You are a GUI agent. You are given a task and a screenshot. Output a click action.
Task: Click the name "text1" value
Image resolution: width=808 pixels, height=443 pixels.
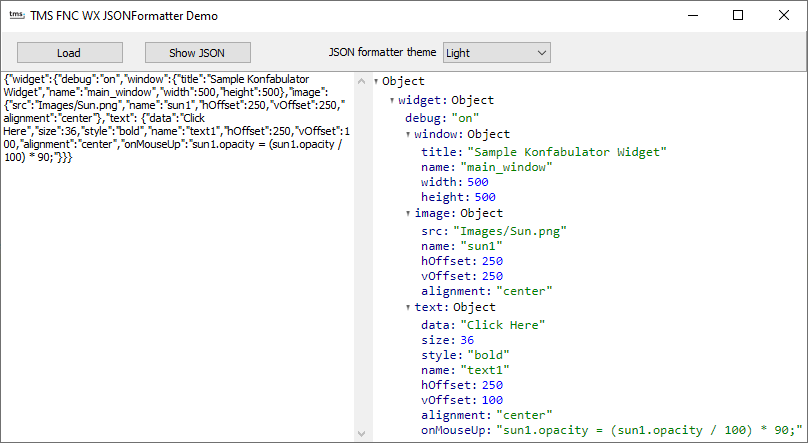(484, 370)
